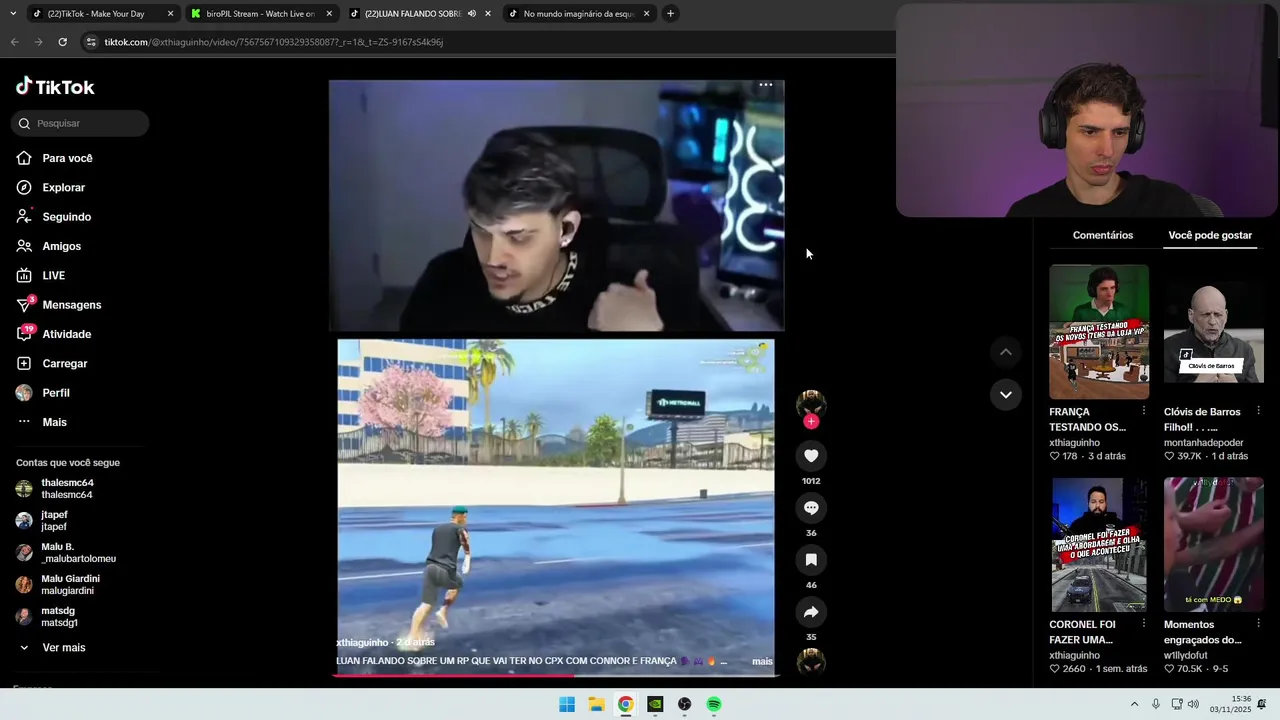
Task: Open browser tab search dropdown
Action: click(x=12, y=13)
